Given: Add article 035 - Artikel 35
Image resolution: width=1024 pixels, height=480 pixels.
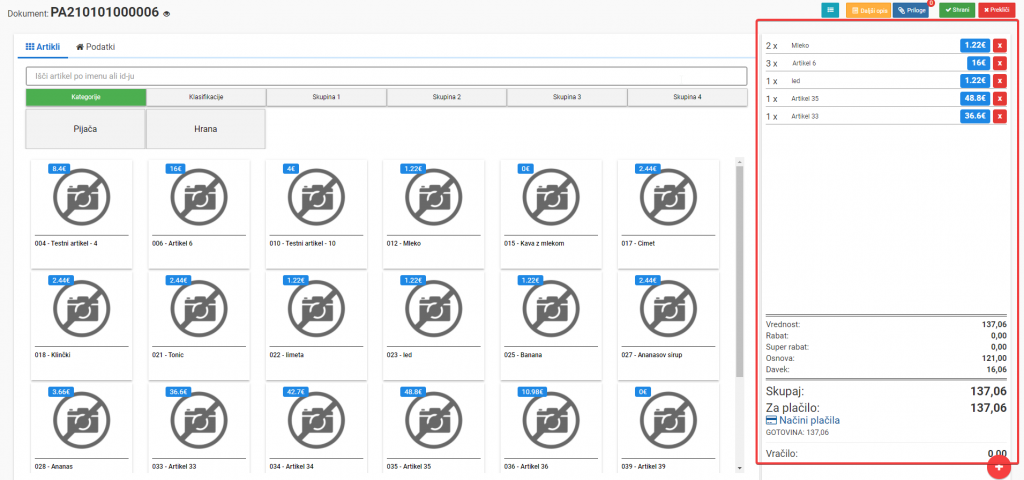Looking at the screenshot, I should (434, 428).
